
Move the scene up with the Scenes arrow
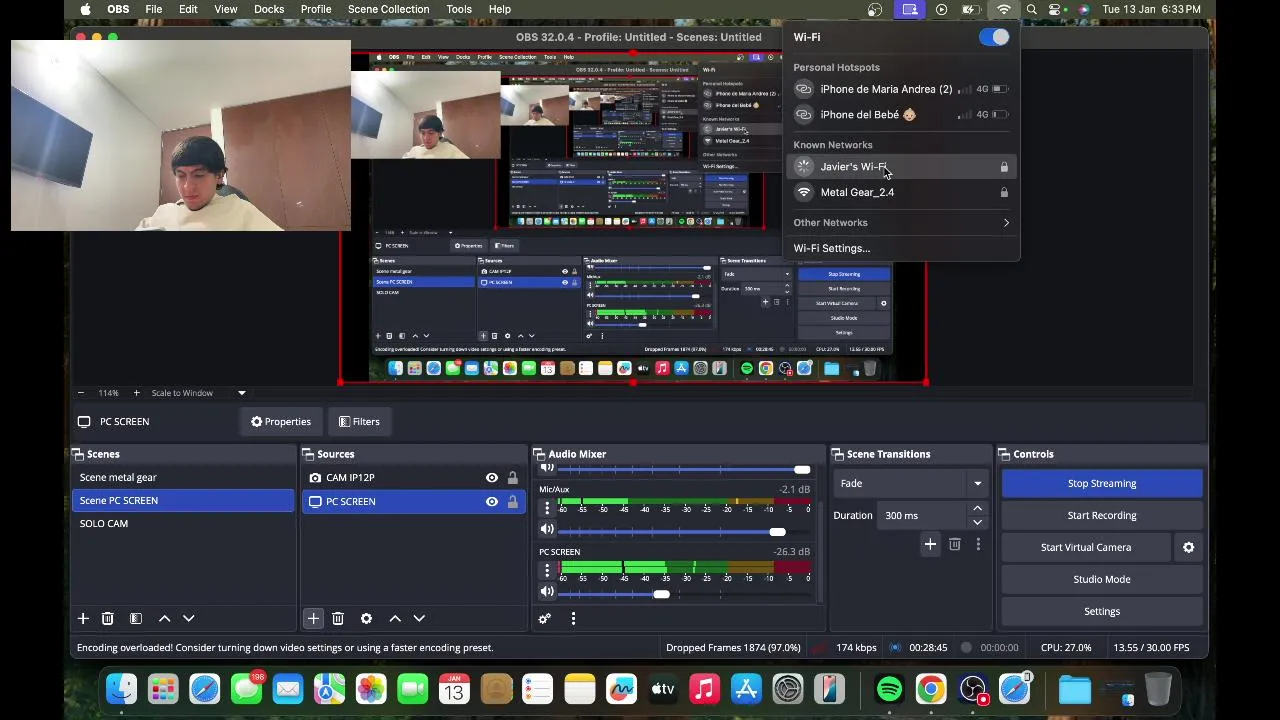click(164, 619)
